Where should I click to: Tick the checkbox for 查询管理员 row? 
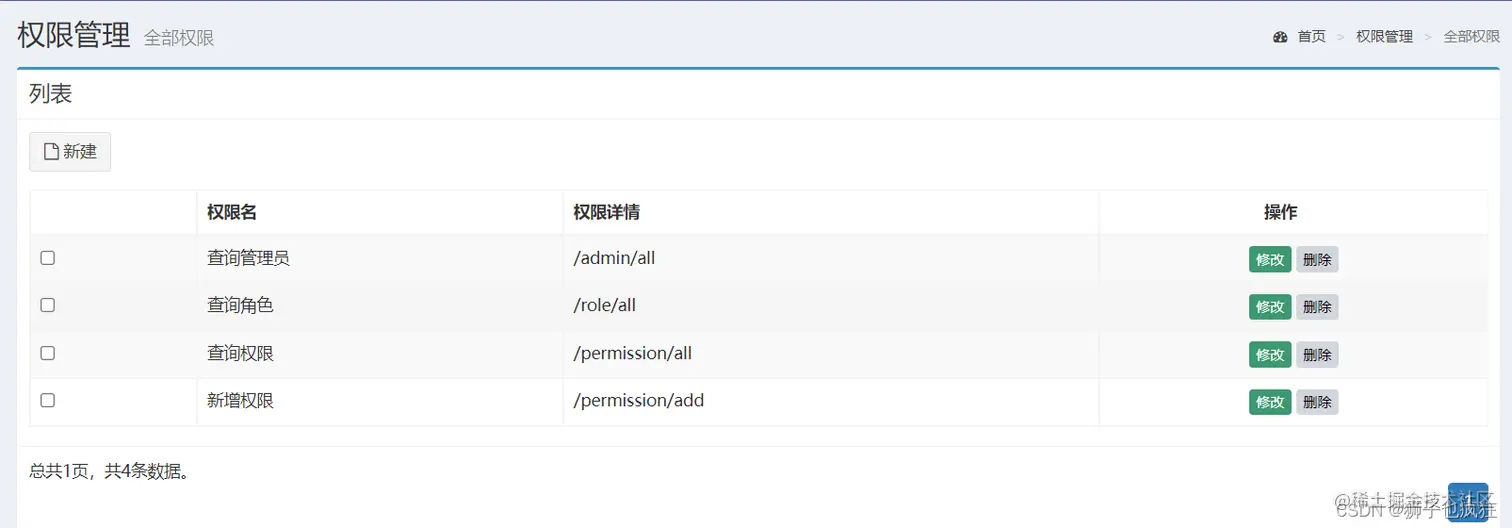pos(47,258)
